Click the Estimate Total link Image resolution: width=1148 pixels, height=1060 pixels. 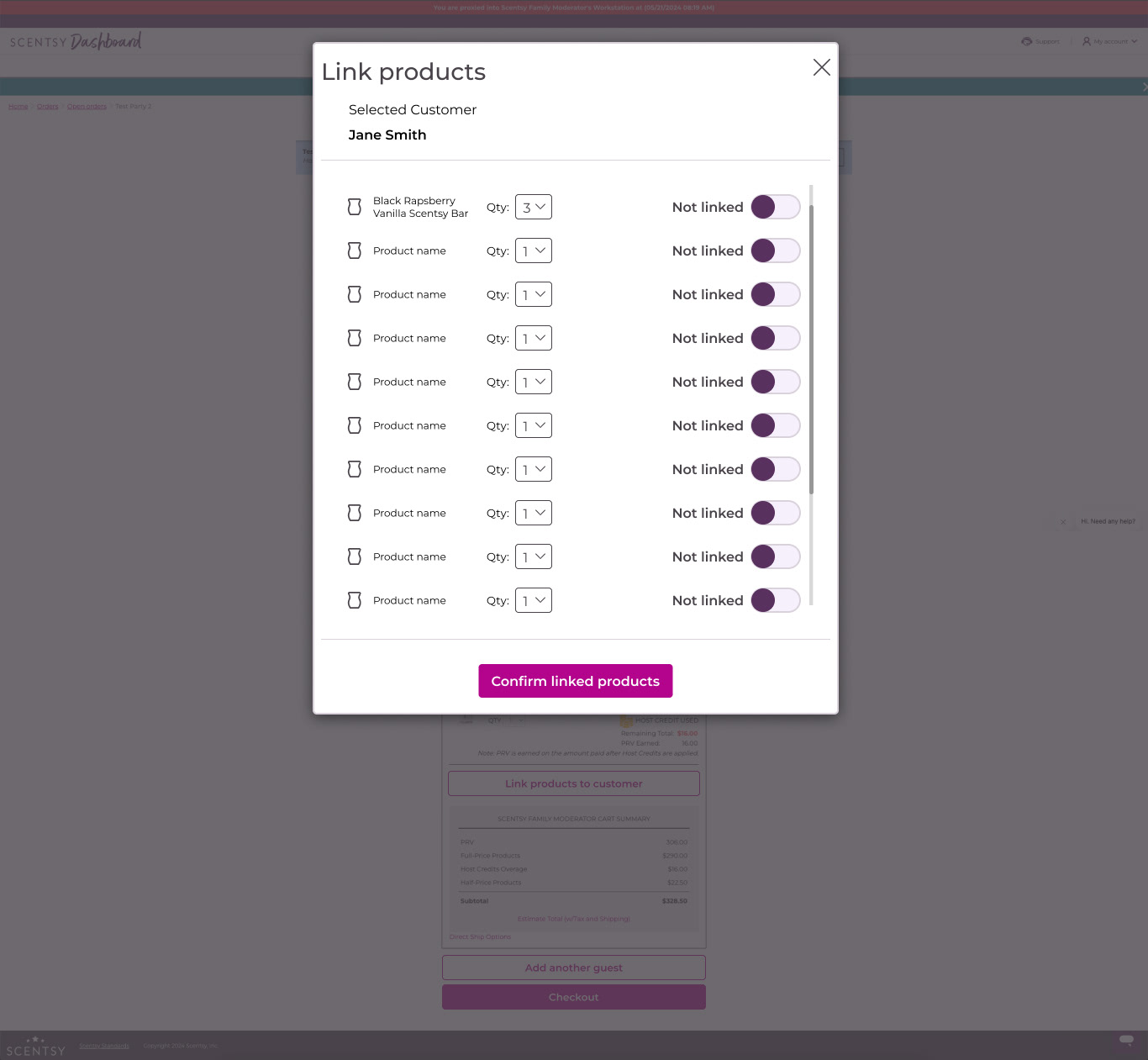(574, 919)
